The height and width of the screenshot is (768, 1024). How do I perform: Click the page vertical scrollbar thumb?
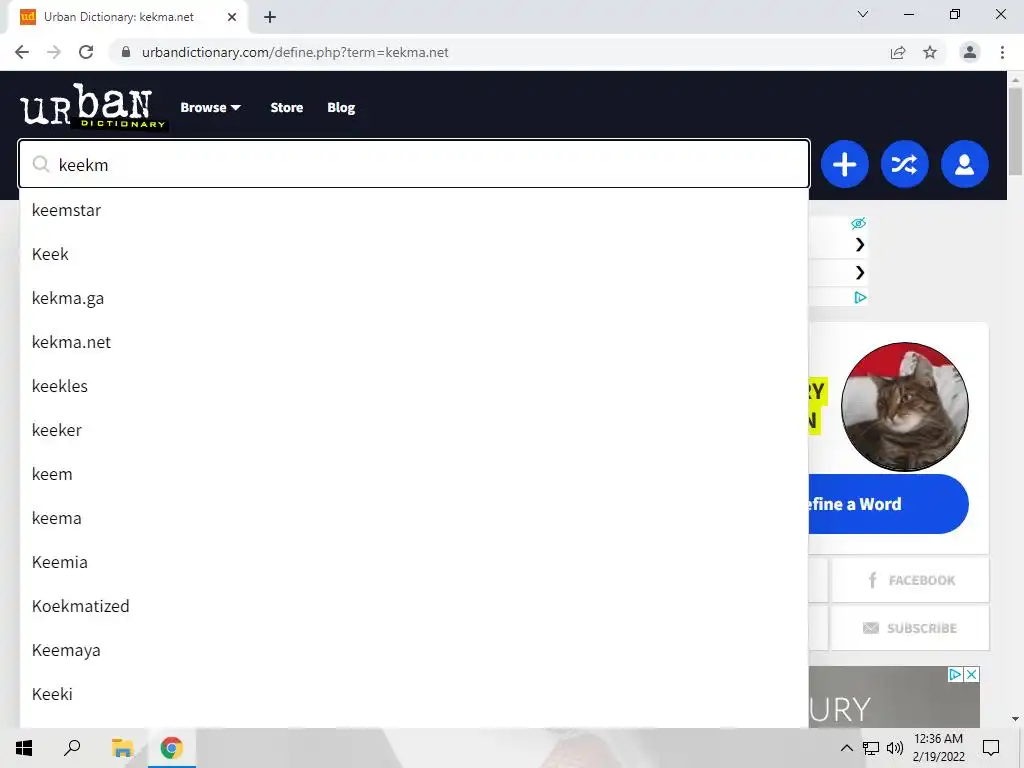(x=1015, y=131)
